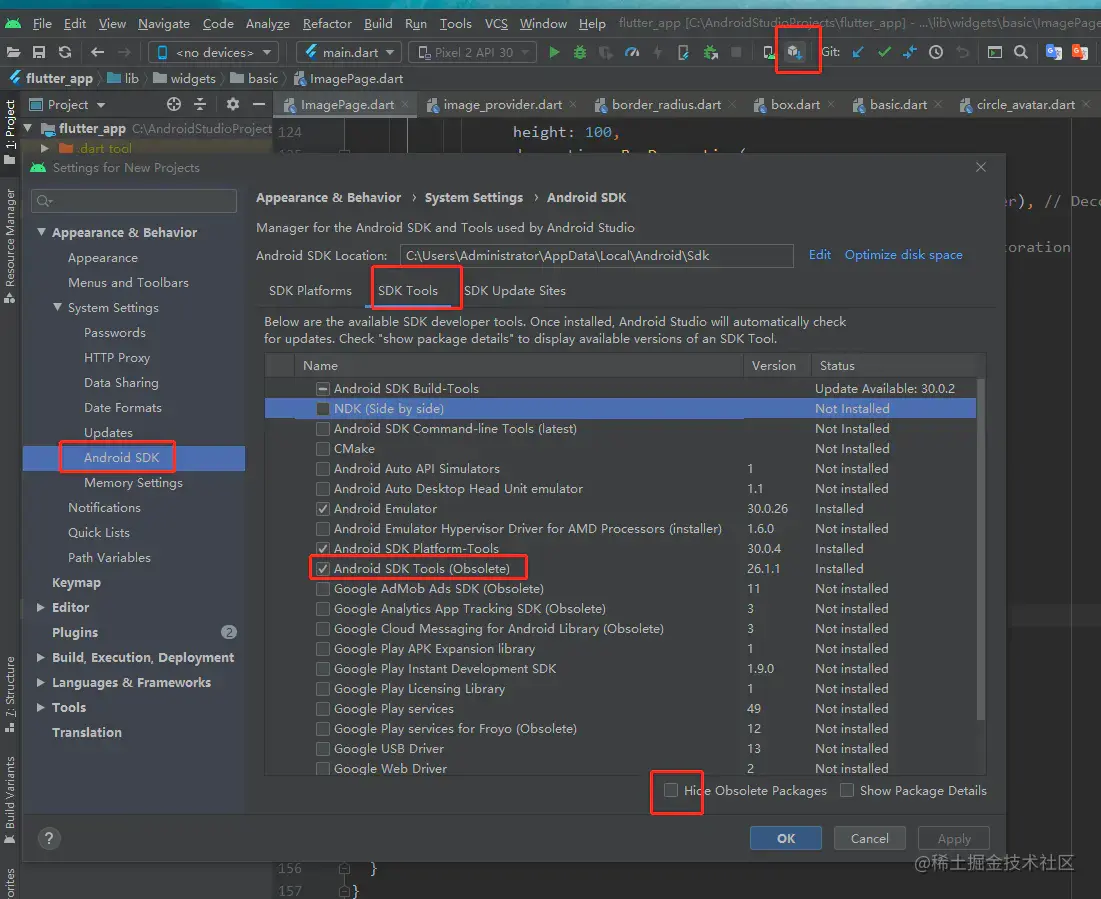Click the Help question mark button
The image size is (1101, 899).
point(48,838)
